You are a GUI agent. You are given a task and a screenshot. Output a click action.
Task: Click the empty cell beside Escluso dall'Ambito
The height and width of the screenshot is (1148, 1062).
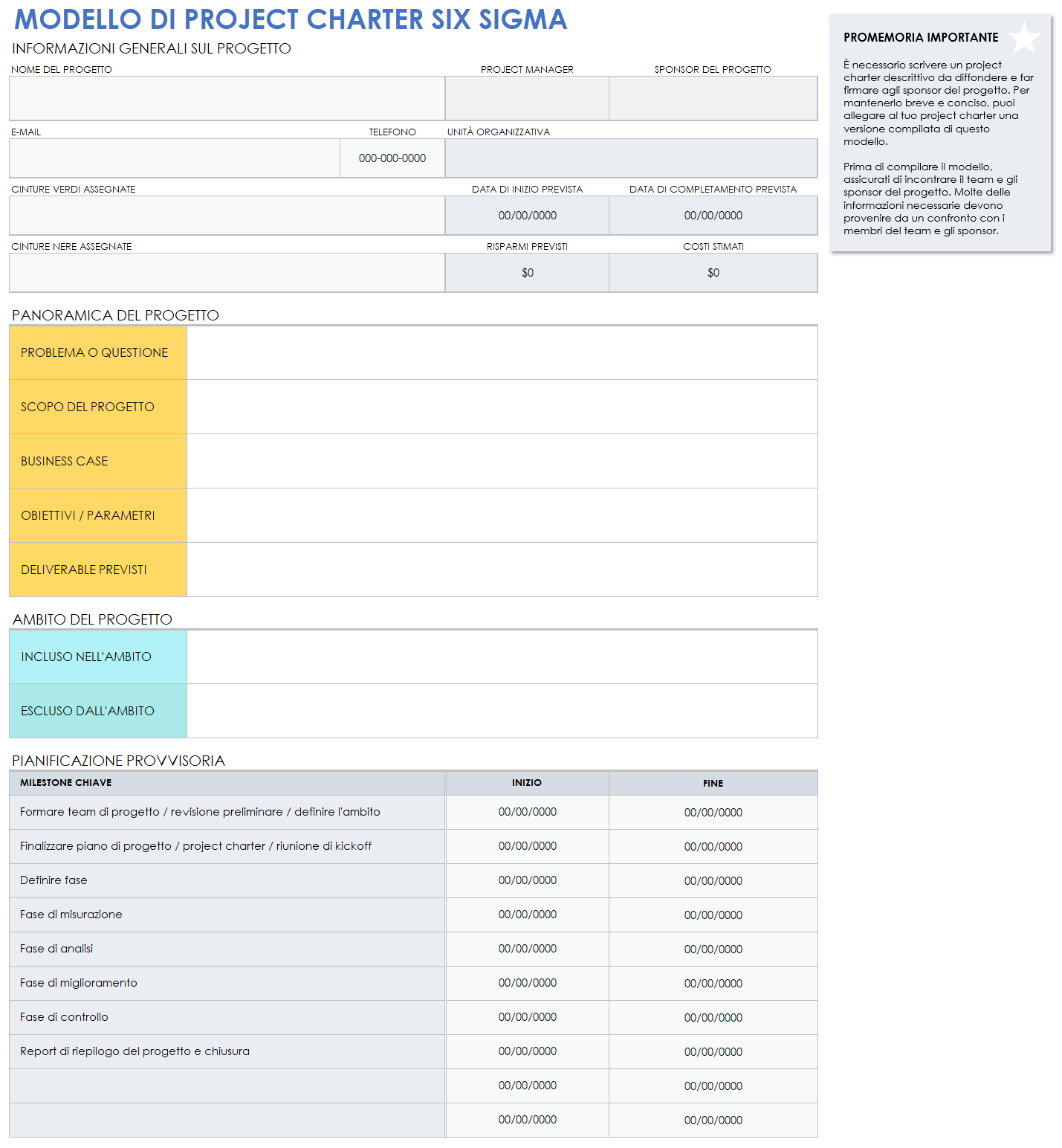pos(502,711)
